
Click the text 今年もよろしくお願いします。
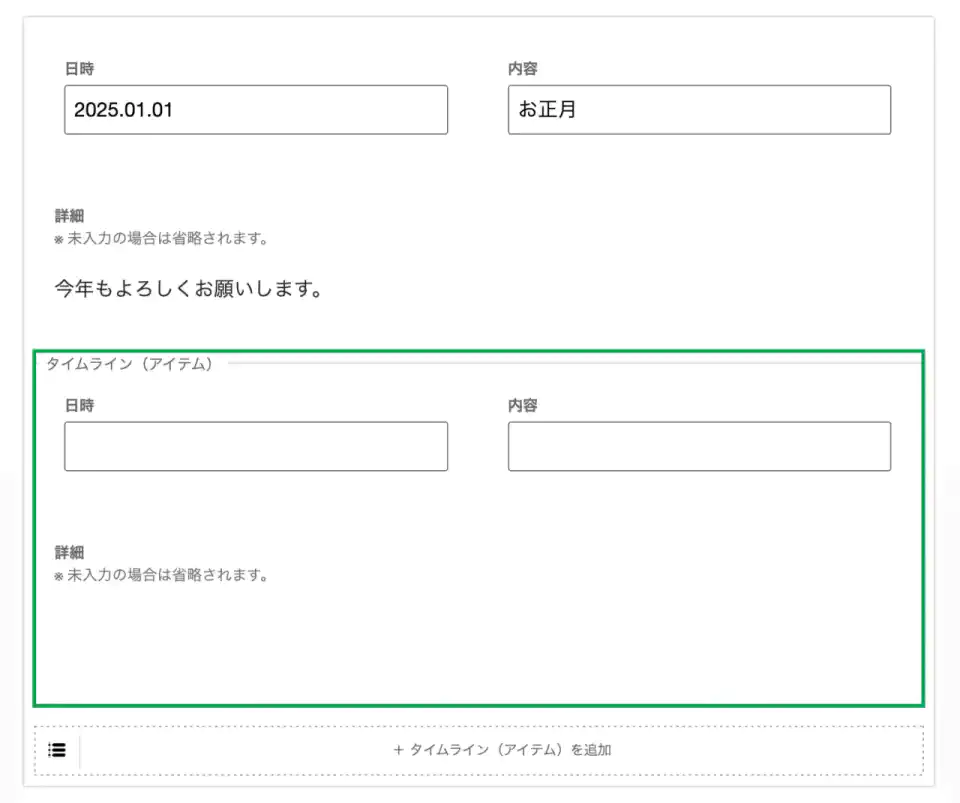point(188,290)
